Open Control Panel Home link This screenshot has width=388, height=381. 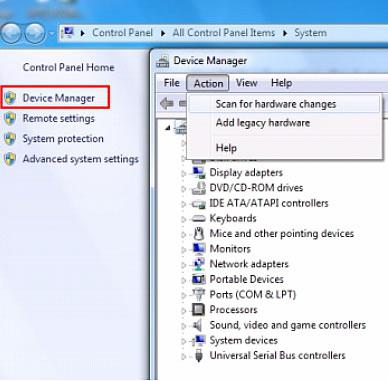click(x=68, y=67)
